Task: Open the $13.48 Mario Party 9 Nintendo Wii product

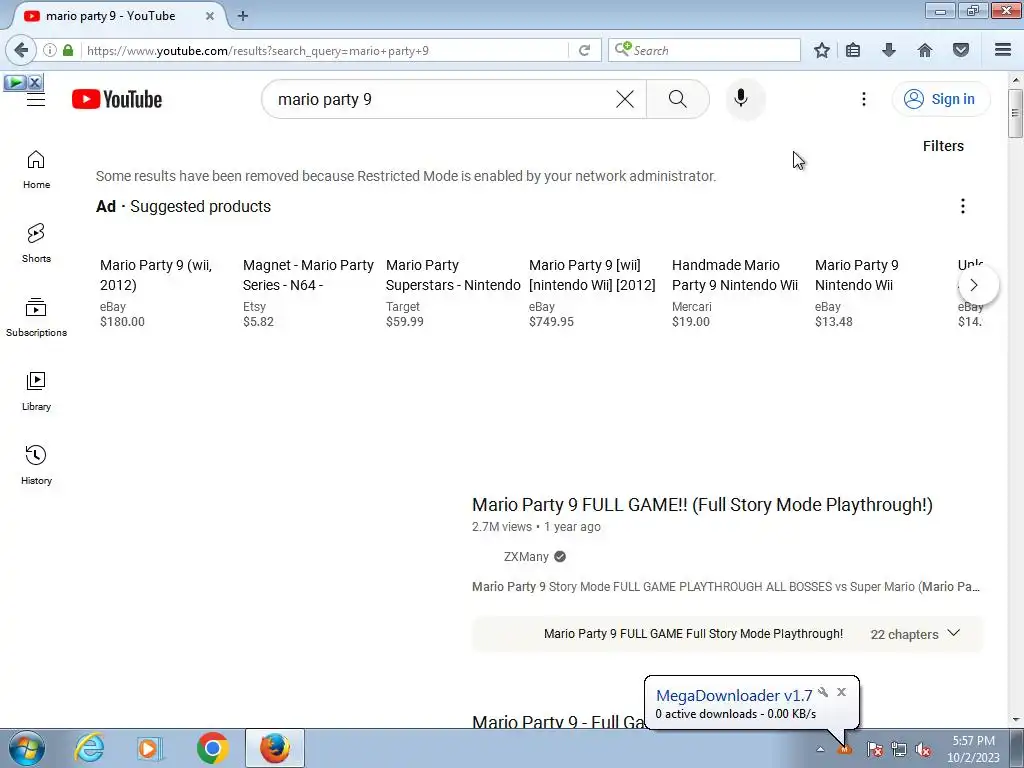Action: pyautogui.click(x=857, y=275)
